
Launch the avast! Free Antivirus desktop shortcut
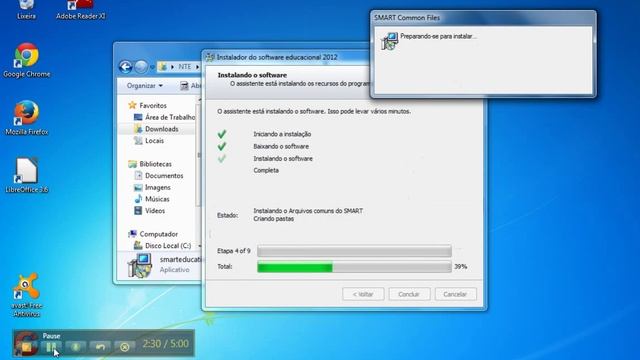pyautogui.click(x=27, y=295)
